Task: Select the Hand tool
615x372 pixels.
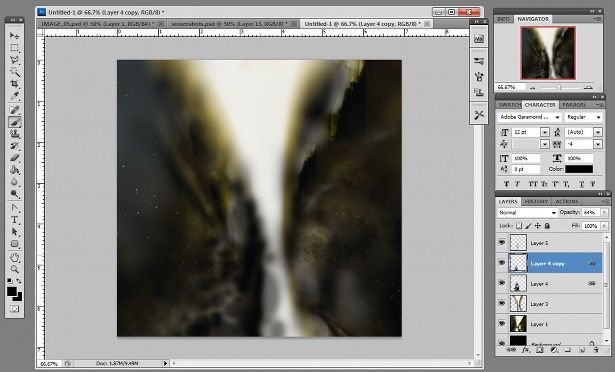Action: 15,257
